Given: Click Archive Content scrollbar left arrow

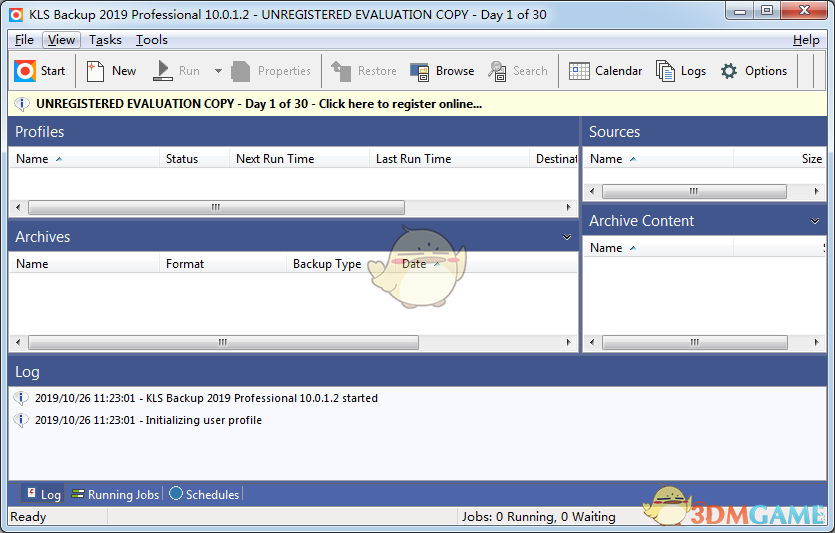Looking at the screenshot, I should coord(592,342).
